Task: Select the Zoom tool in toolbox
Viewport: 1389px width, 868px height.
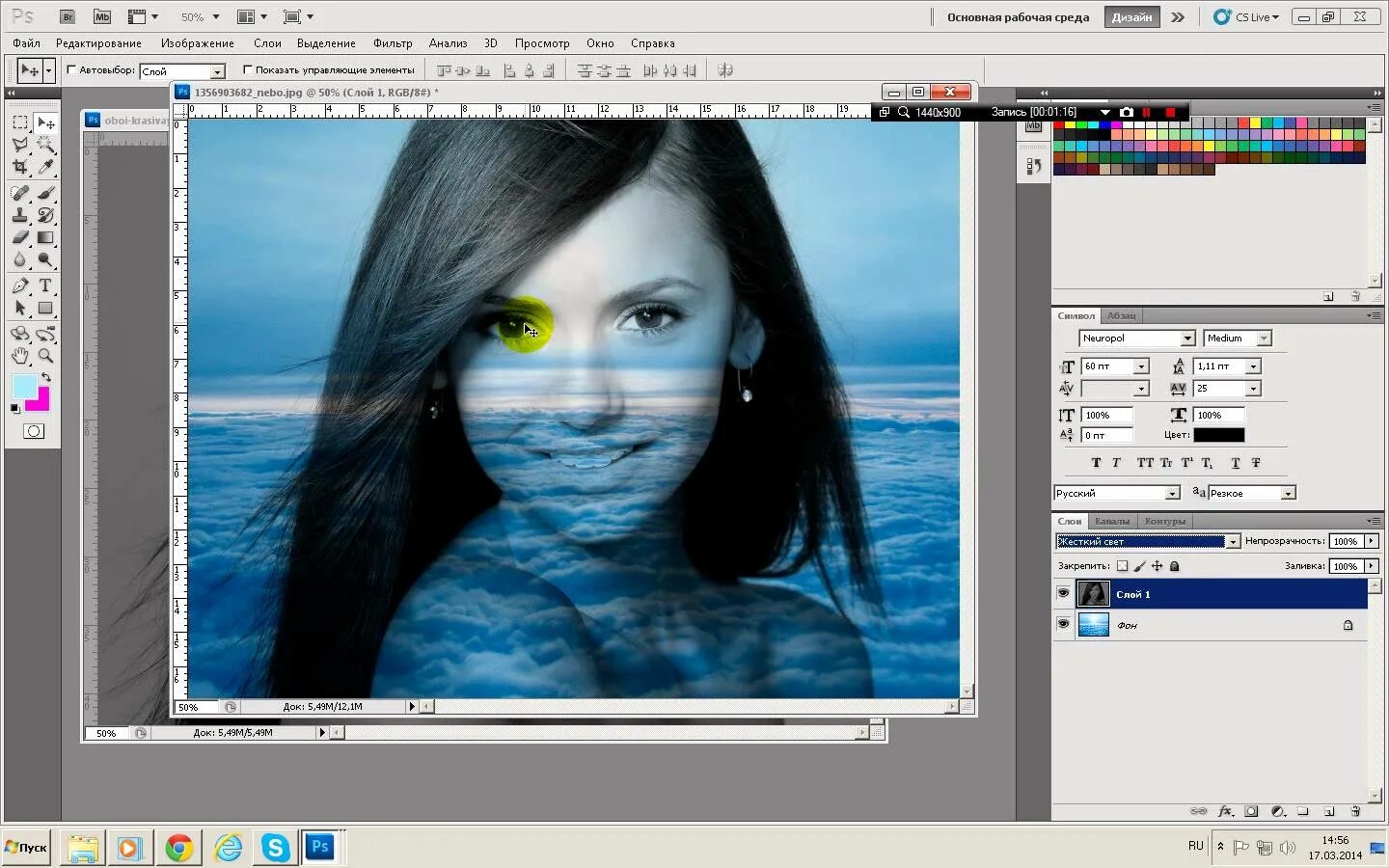Action: point(45,356)
